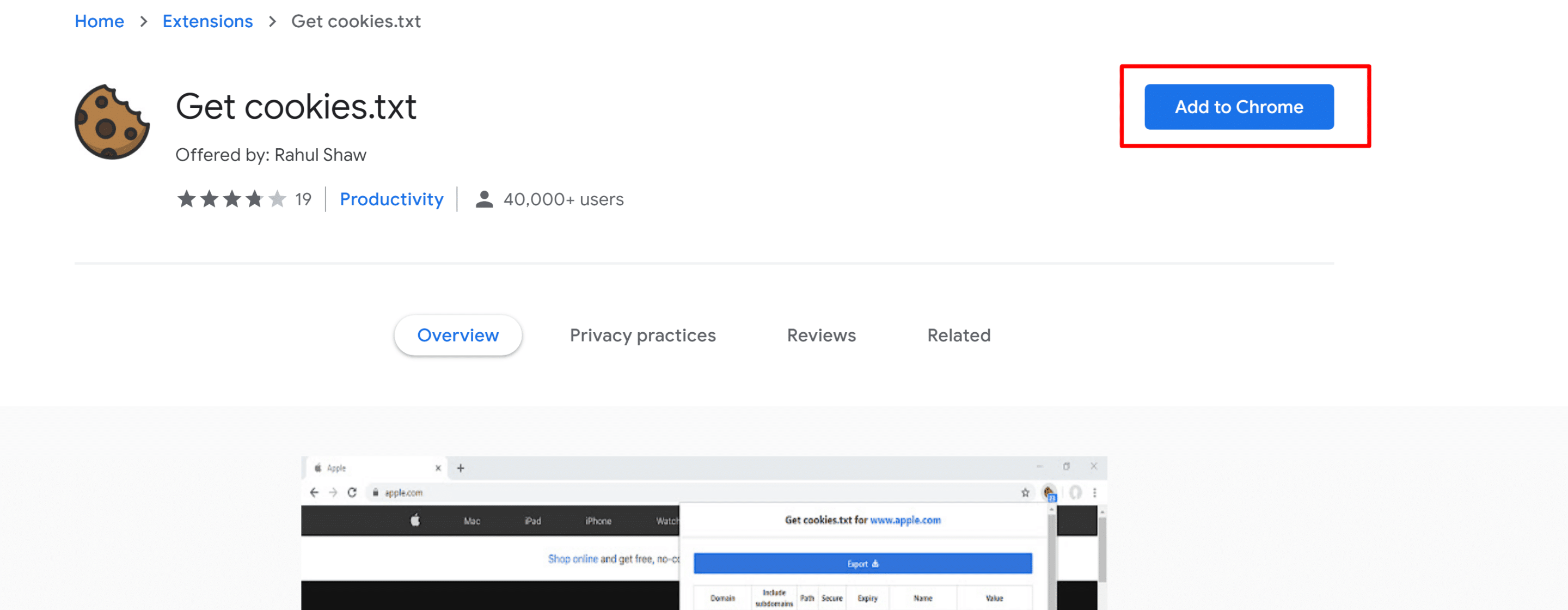Switch to the Reviews tab
Viewport: 1568px width, 610px height.
tap(821, 335)
